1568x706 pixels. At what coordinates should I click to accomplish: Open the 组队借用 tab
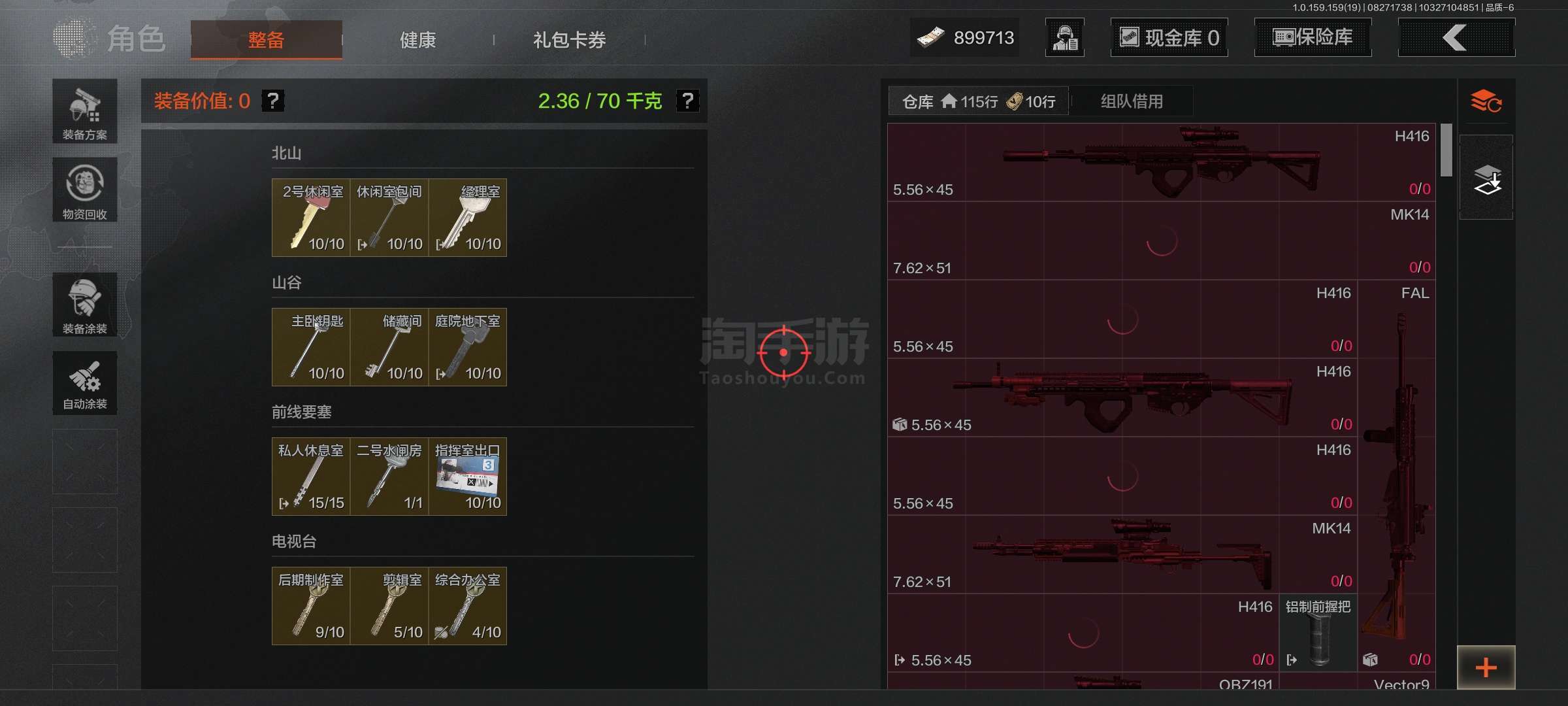[x=1132, y=101]
